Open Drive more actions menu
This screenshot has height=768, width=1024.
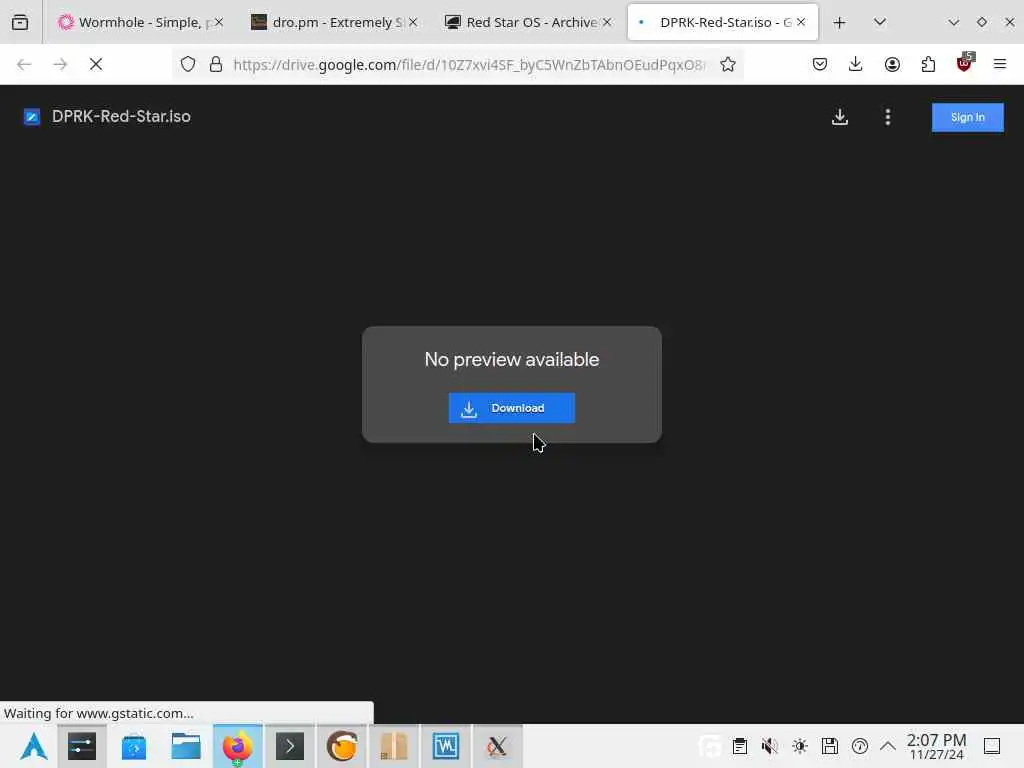(x=888, y=117)
